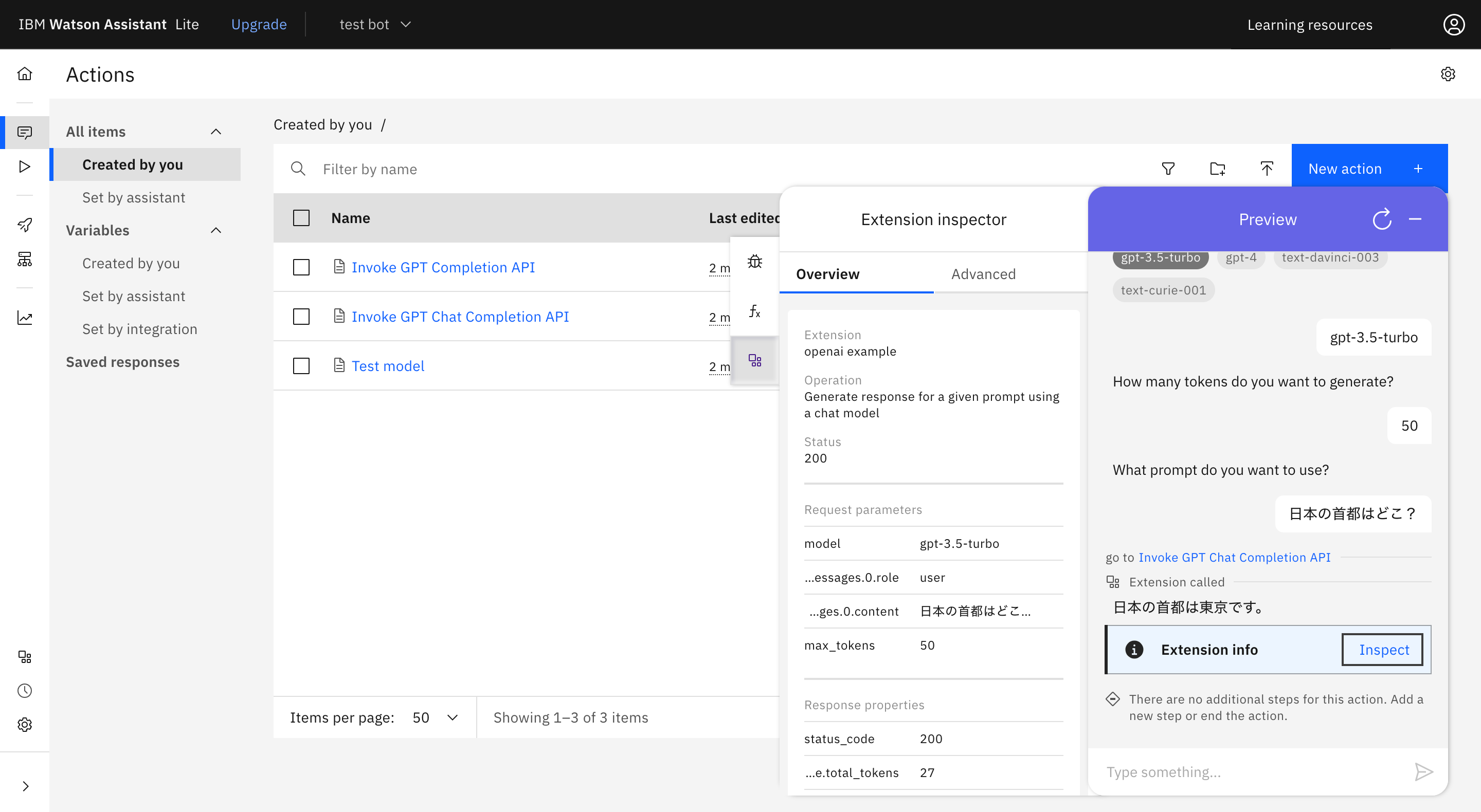Open the test bot assistant dropdown
This screenshot has height=812, width=1481.
pos(375,24)
